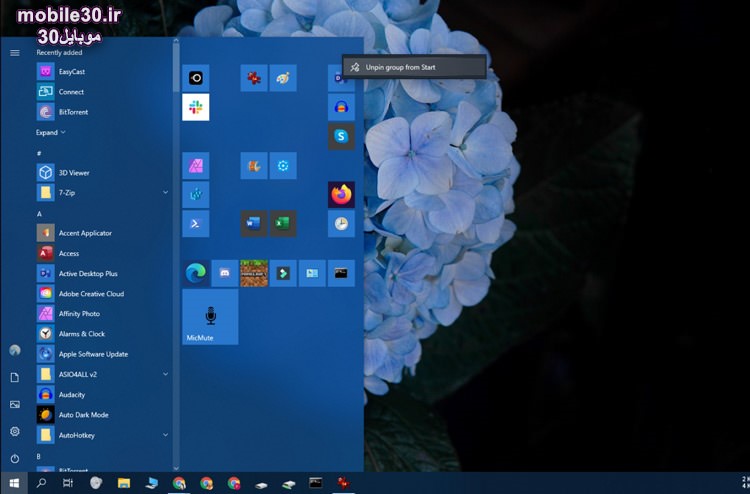
Task: Open the Excel tile
Action: click(x=283, y=223)
